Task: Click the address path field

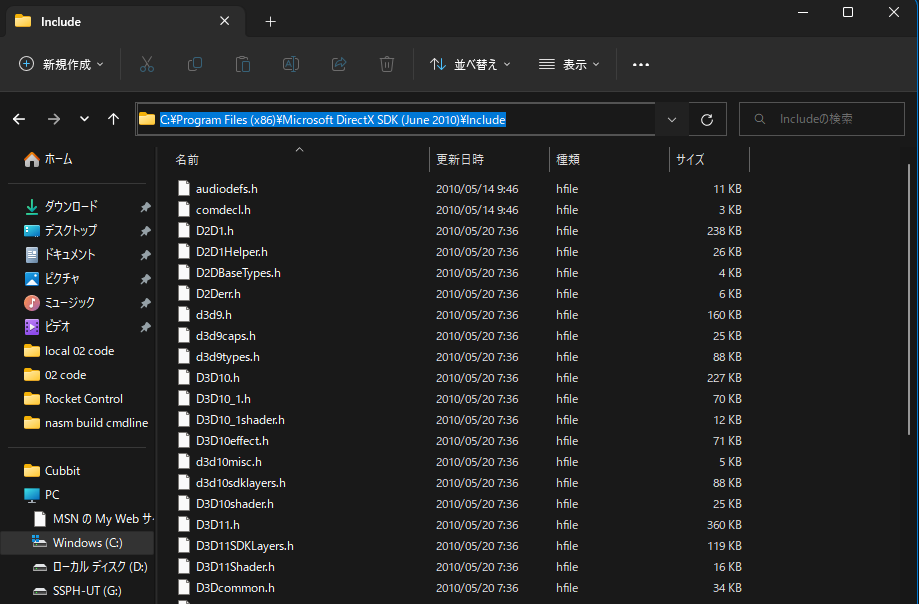Action: pos(396,120)
